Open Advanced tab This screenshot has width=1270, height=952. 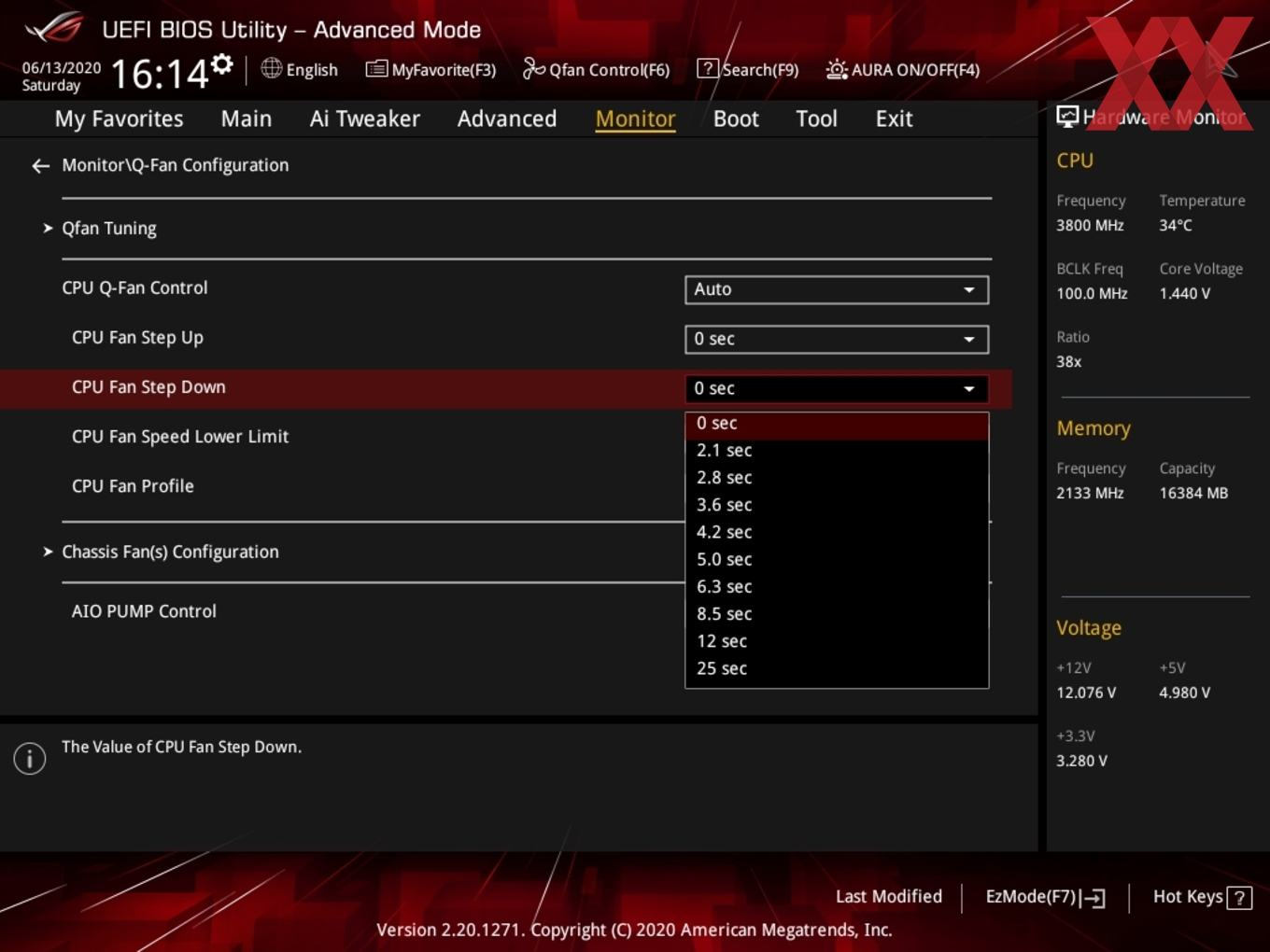507,119
